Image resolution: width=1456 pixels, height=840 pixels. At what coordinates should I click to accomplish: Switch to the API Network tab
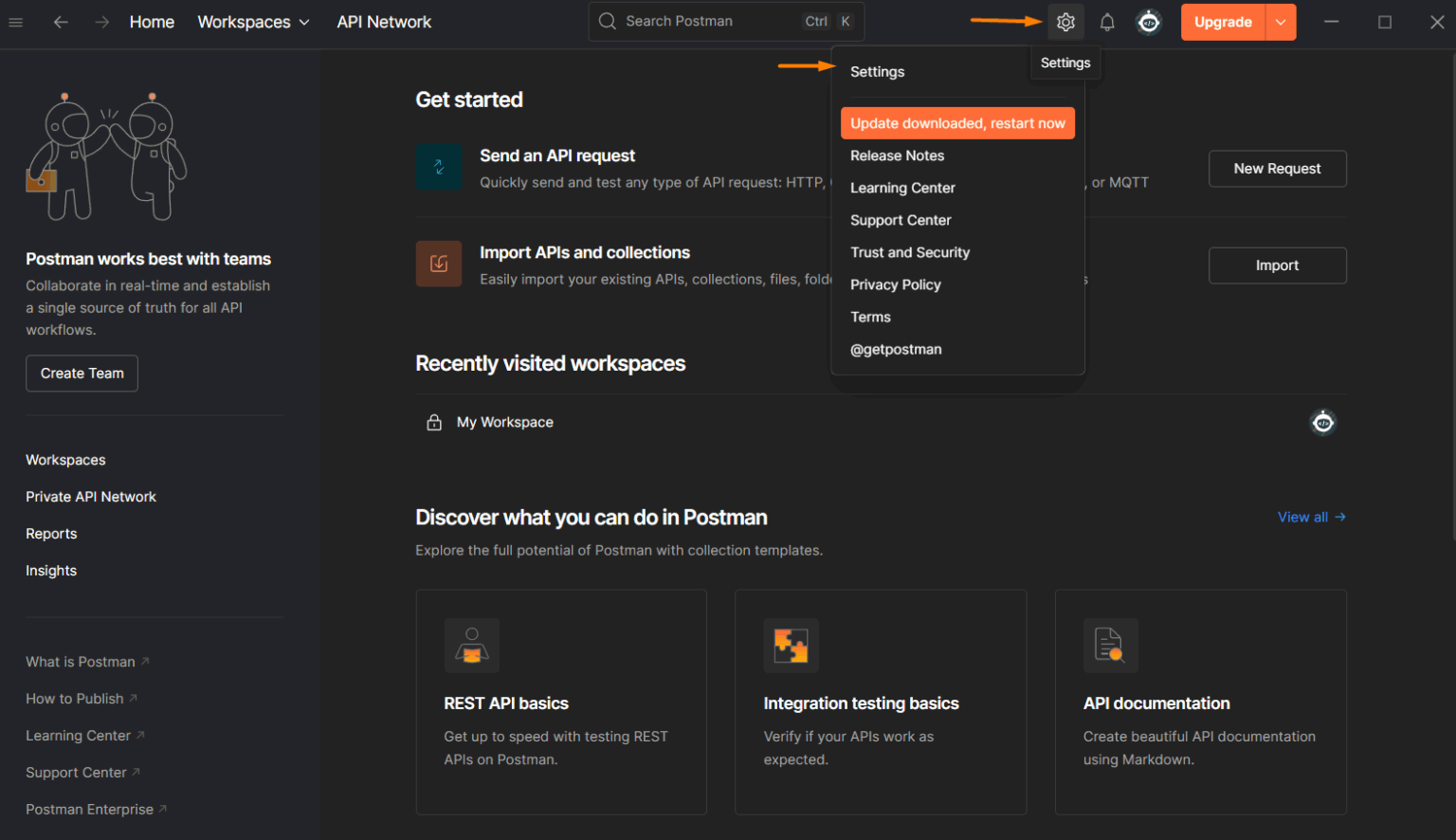tap(384, 21)
